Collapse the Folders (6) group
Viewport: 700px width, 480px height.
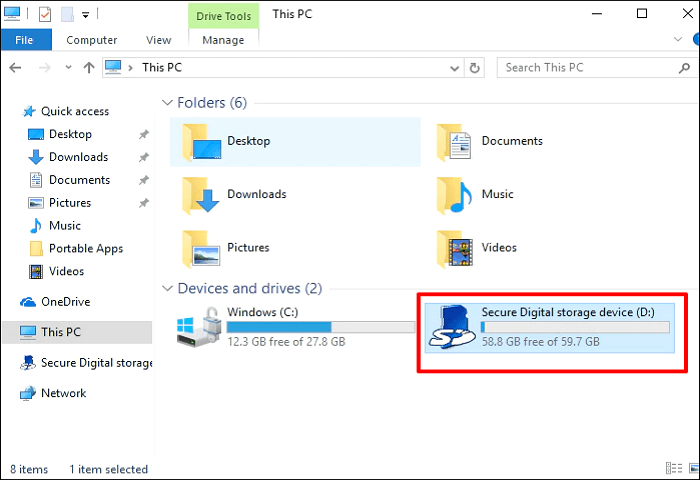[167, 103]
